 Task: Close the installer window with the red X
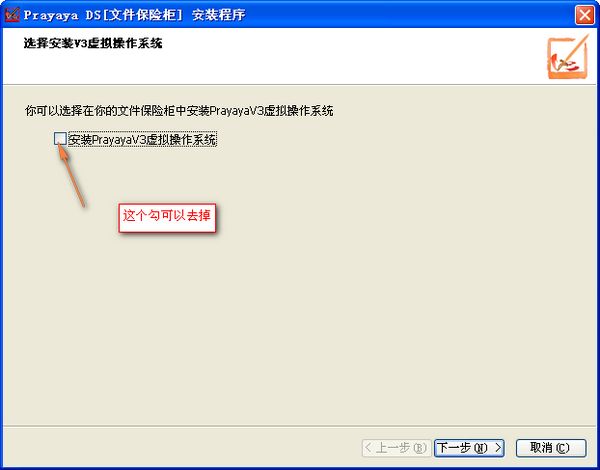tap(584, 15)
